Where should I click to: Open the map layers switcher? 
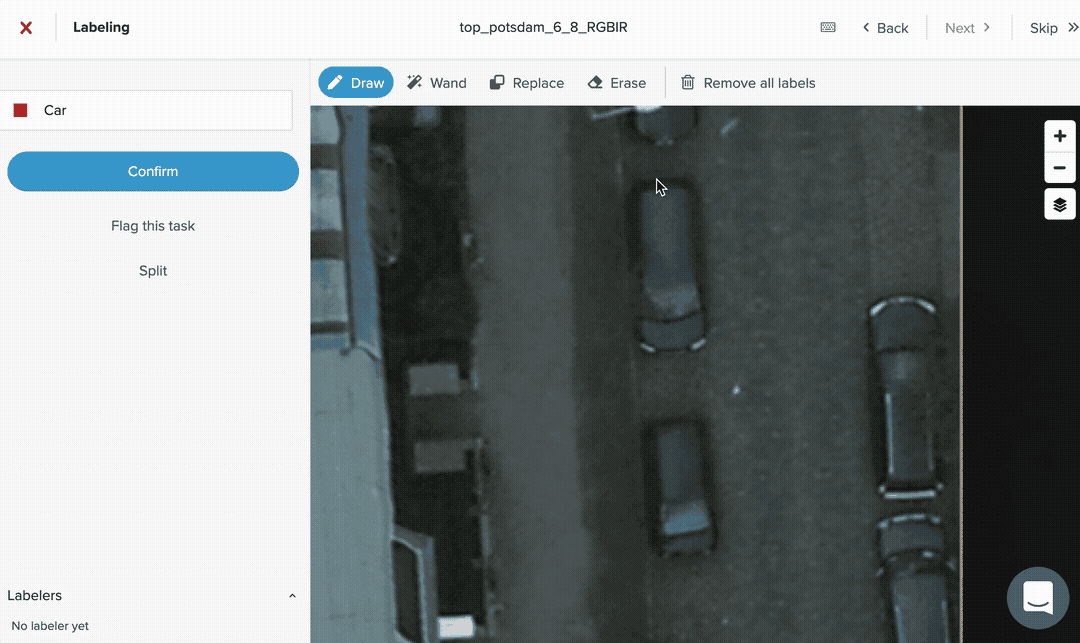click(1059, 205)
